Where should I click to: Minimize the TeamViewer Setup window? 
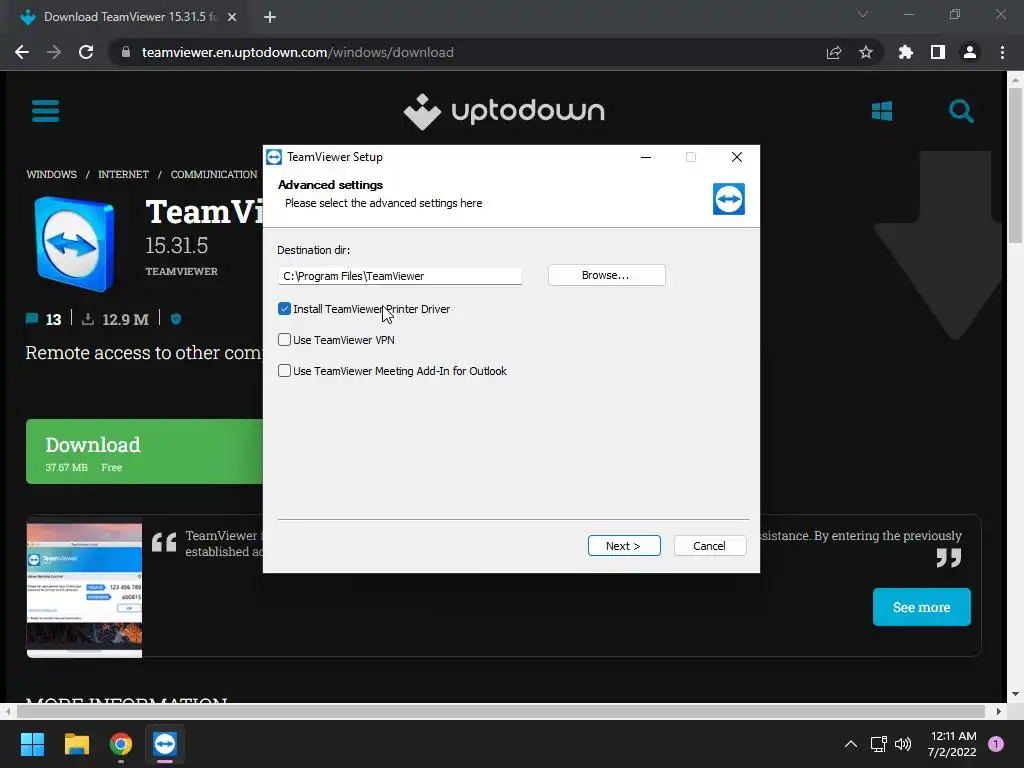tap(646, 157)
